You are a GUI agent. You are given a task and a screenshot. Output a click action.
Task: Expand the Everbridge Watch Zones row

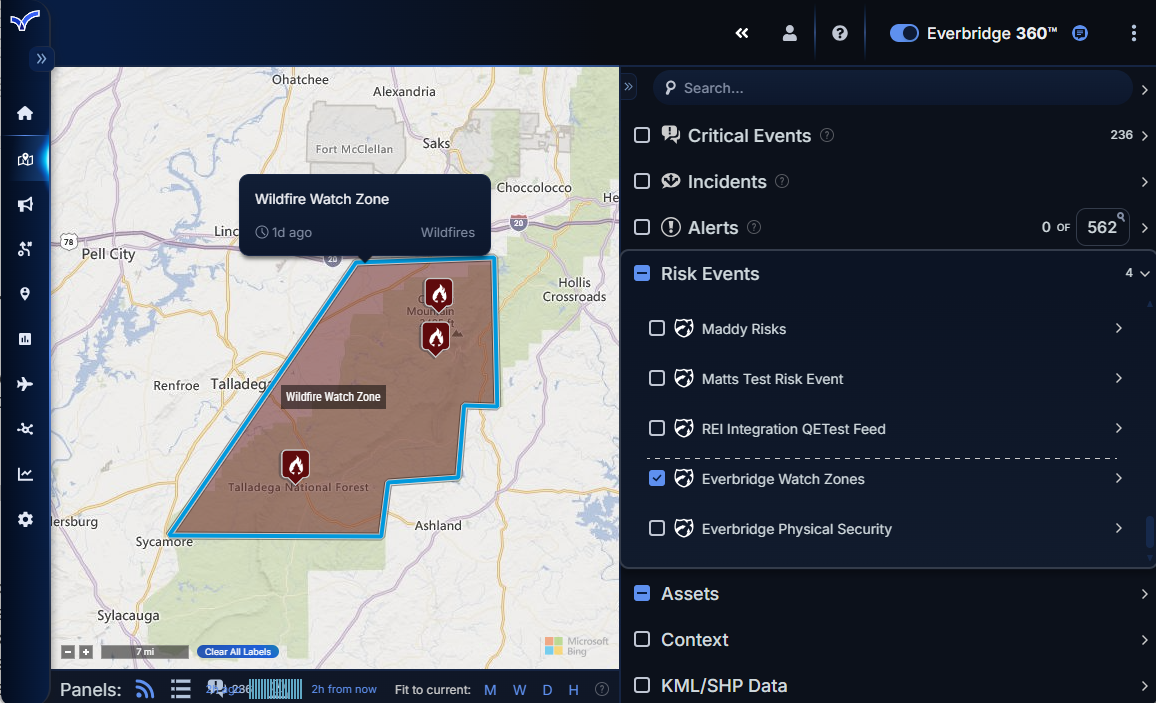(x=1118, y=478)
